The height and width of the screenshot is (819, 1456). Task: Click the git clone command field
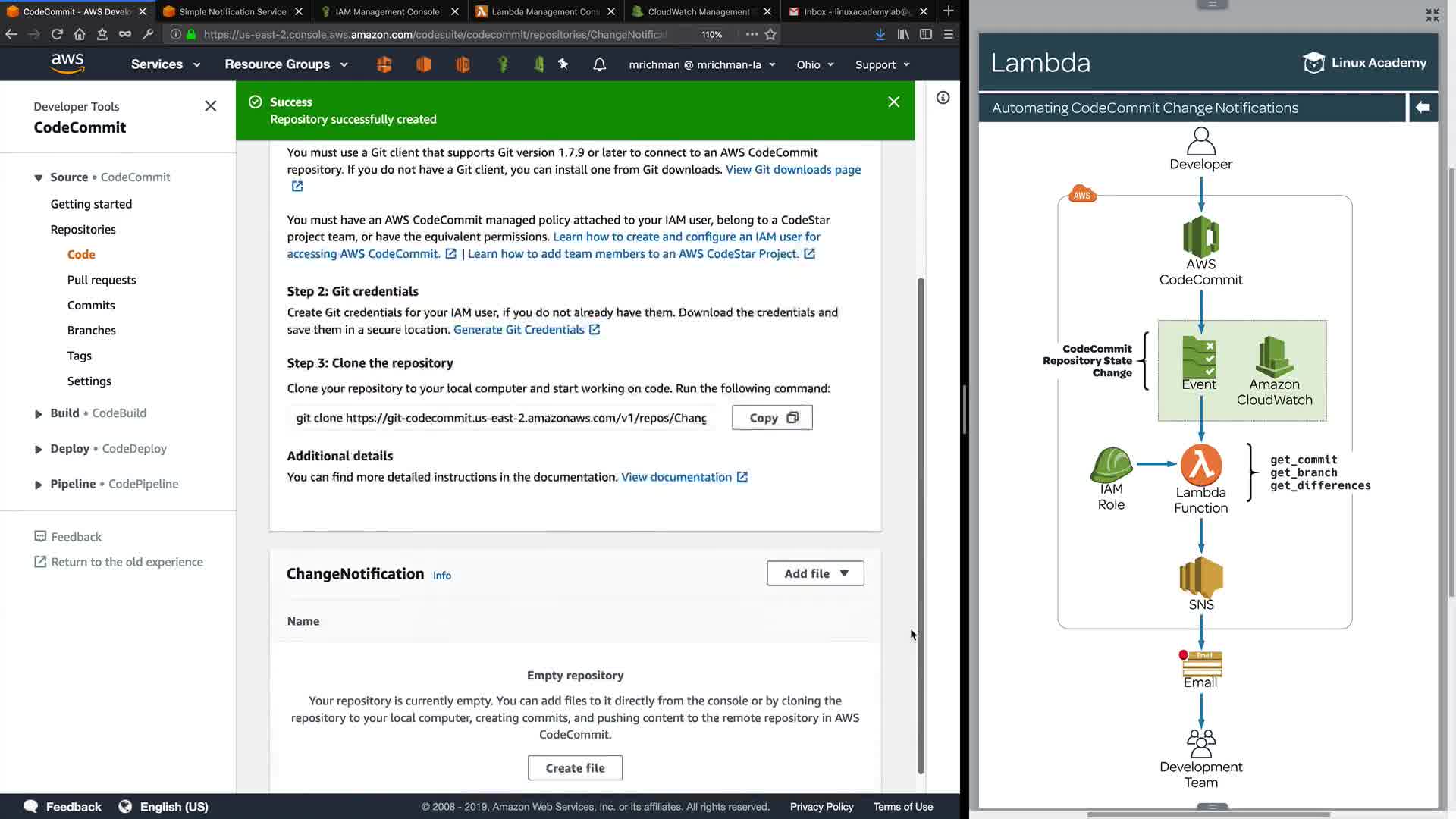[x=500, y=418]
